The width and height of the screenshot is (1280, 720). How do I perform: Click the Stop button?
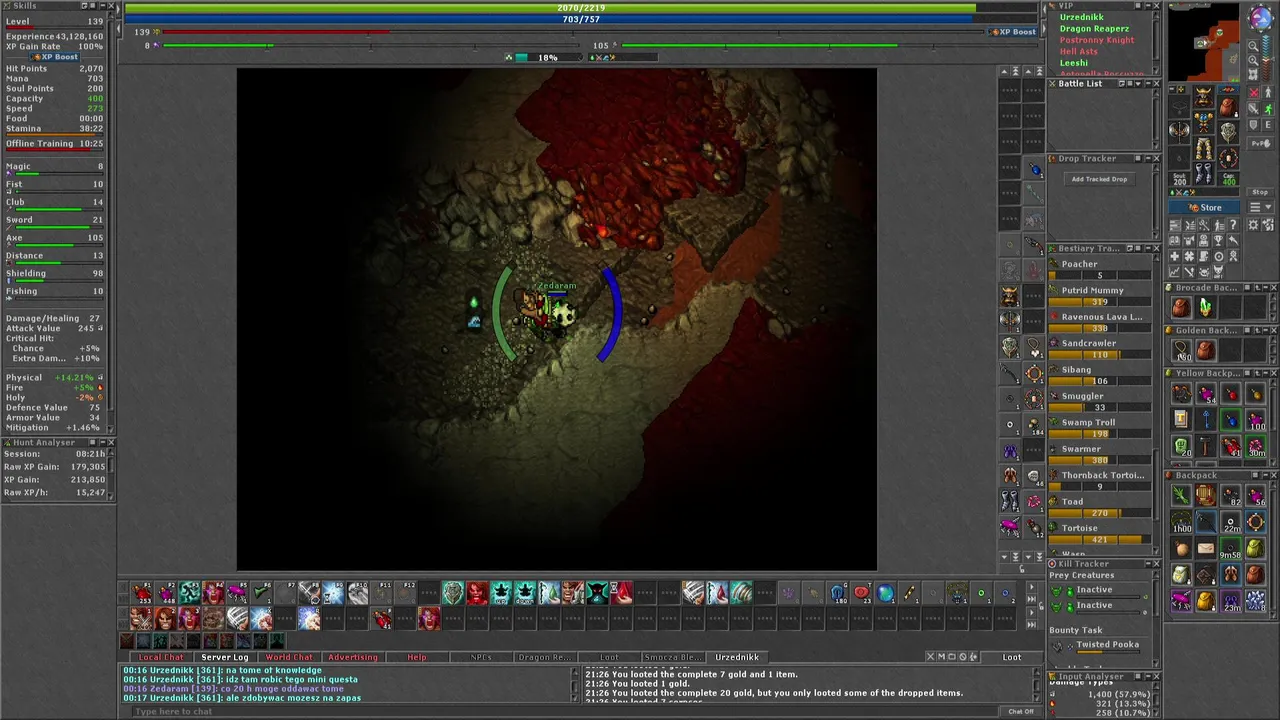coord(1260,192)
